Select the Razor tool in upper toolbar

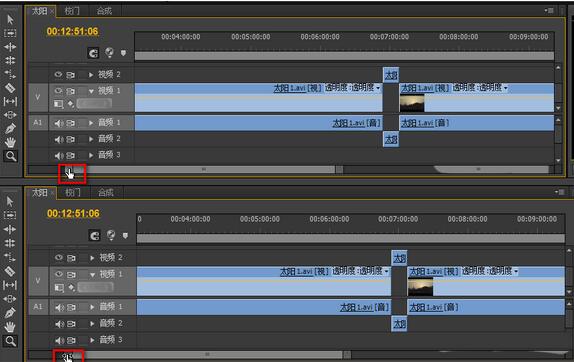pyautogui.click(x=10, y=88)
